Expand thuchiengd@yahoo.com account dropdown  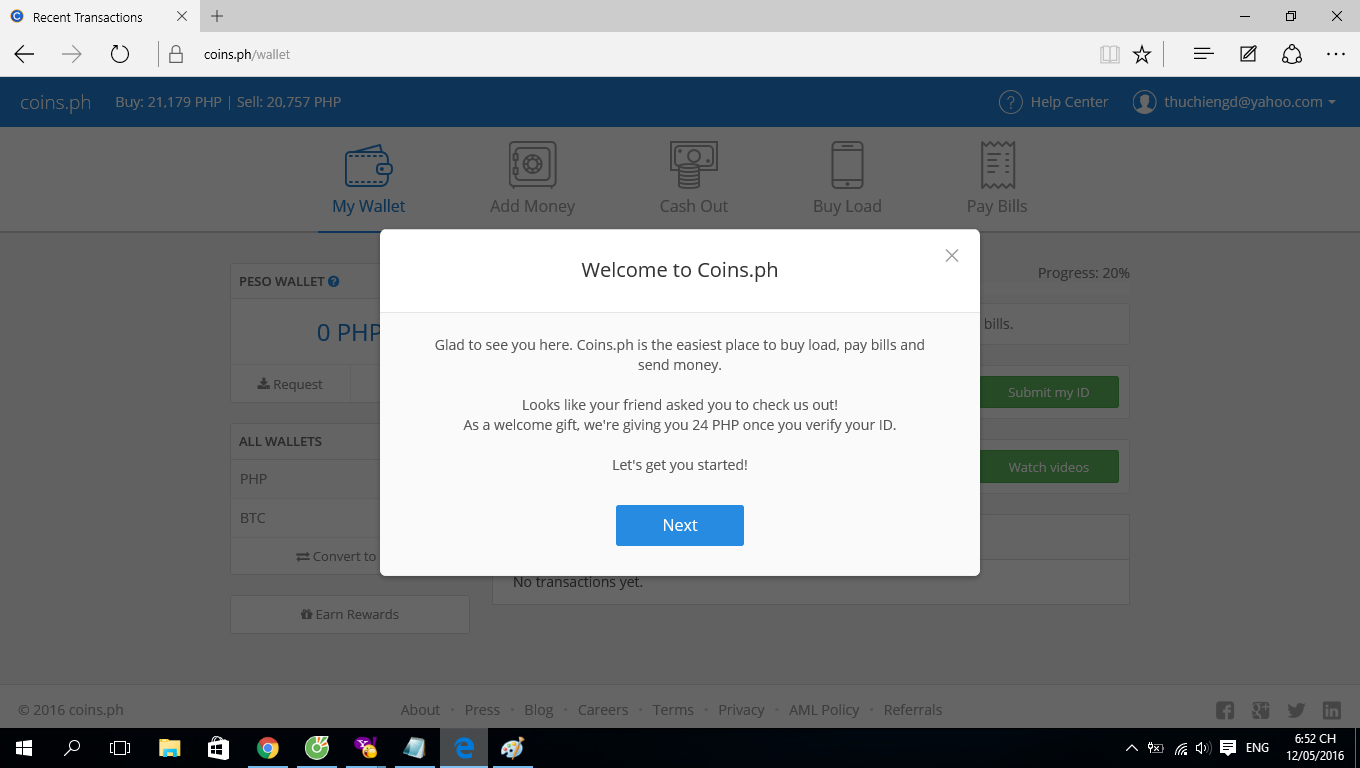point(1332,102)
